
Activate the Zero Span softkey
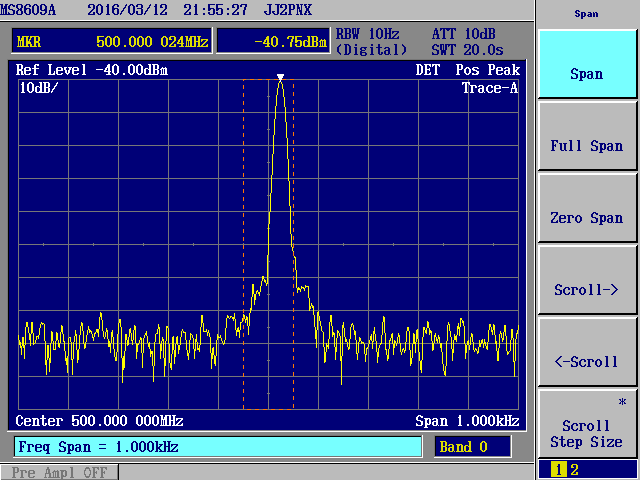click(x=587, y=208)
